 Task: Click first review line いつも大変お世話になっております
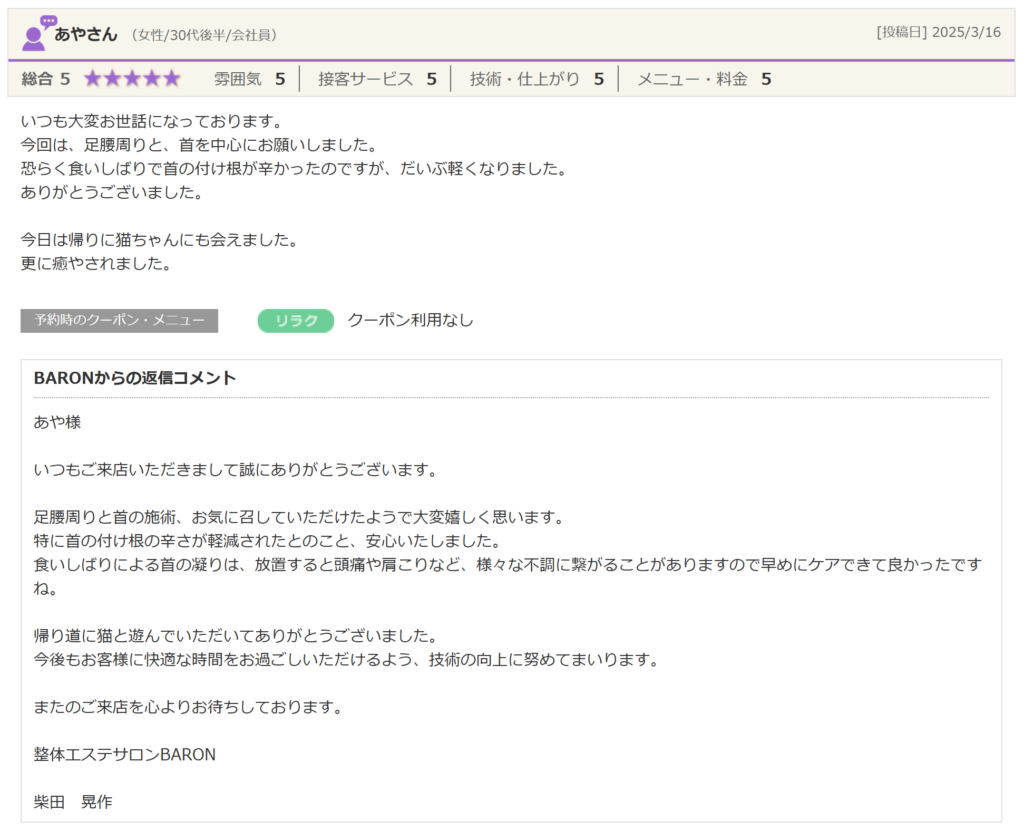point(152,121)
